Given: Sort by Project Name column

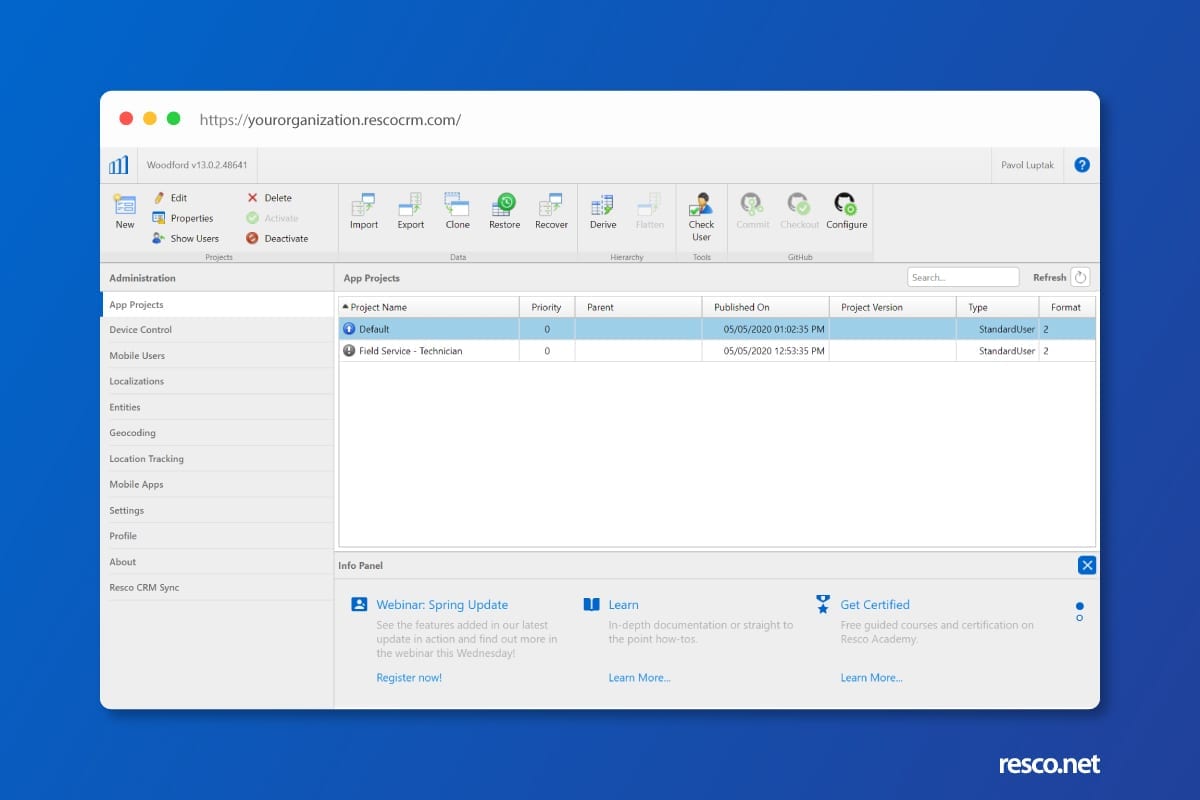Looking at the screenshot, I should click(429, 307).
